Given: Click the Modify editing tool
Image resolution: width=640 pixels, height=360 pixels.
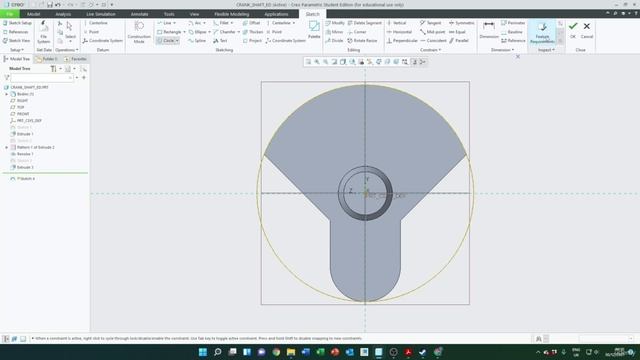Looking at the screenshot, I should tap(335, 23).
